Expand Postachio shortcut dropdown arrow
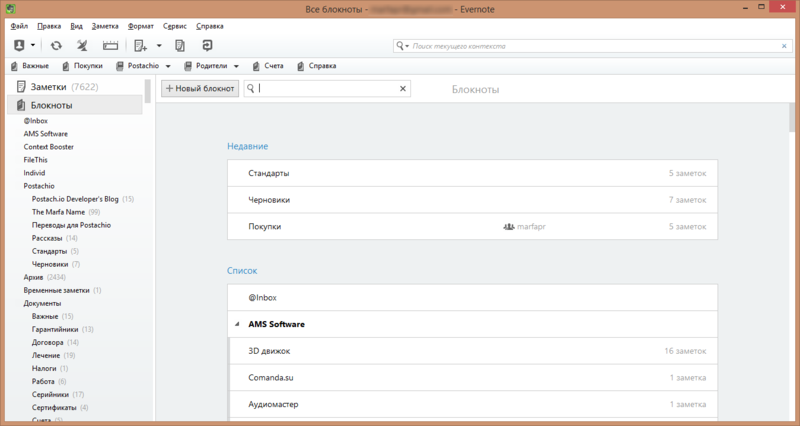 (x=168, y=66)
